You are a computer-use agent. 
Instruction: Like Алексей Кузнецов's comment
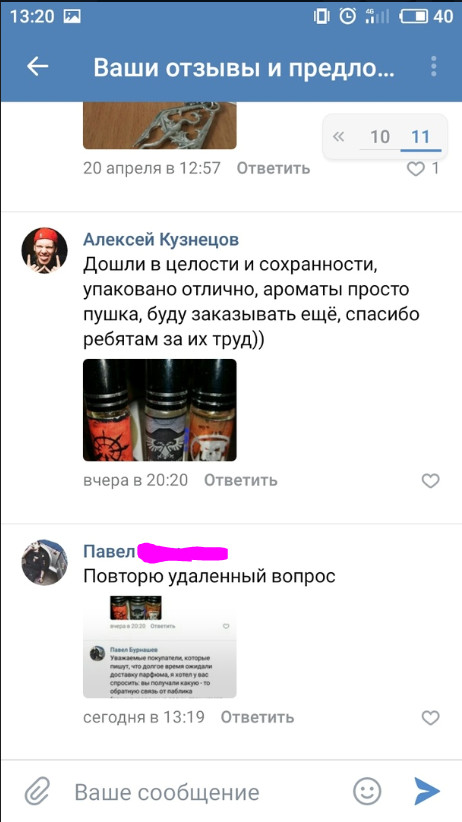pos(431,481)
